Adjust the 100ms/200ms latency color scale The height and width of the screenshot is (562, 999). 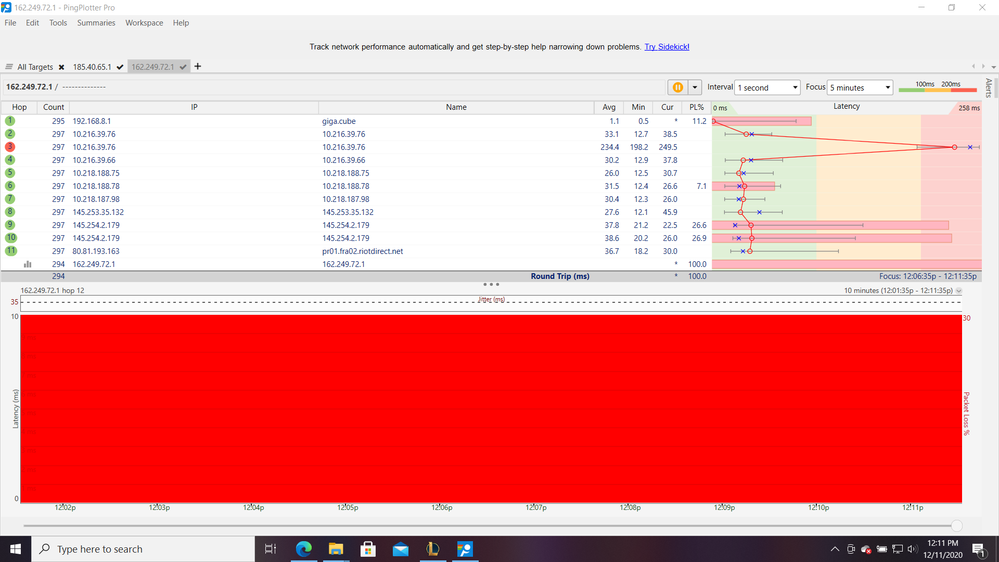tap(937, 87)
